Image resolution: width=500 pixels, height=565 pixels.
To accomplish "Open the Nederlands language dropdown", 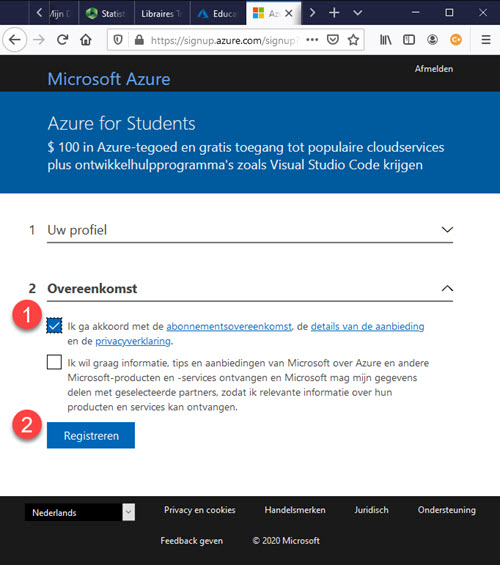I will coord(80,512).
